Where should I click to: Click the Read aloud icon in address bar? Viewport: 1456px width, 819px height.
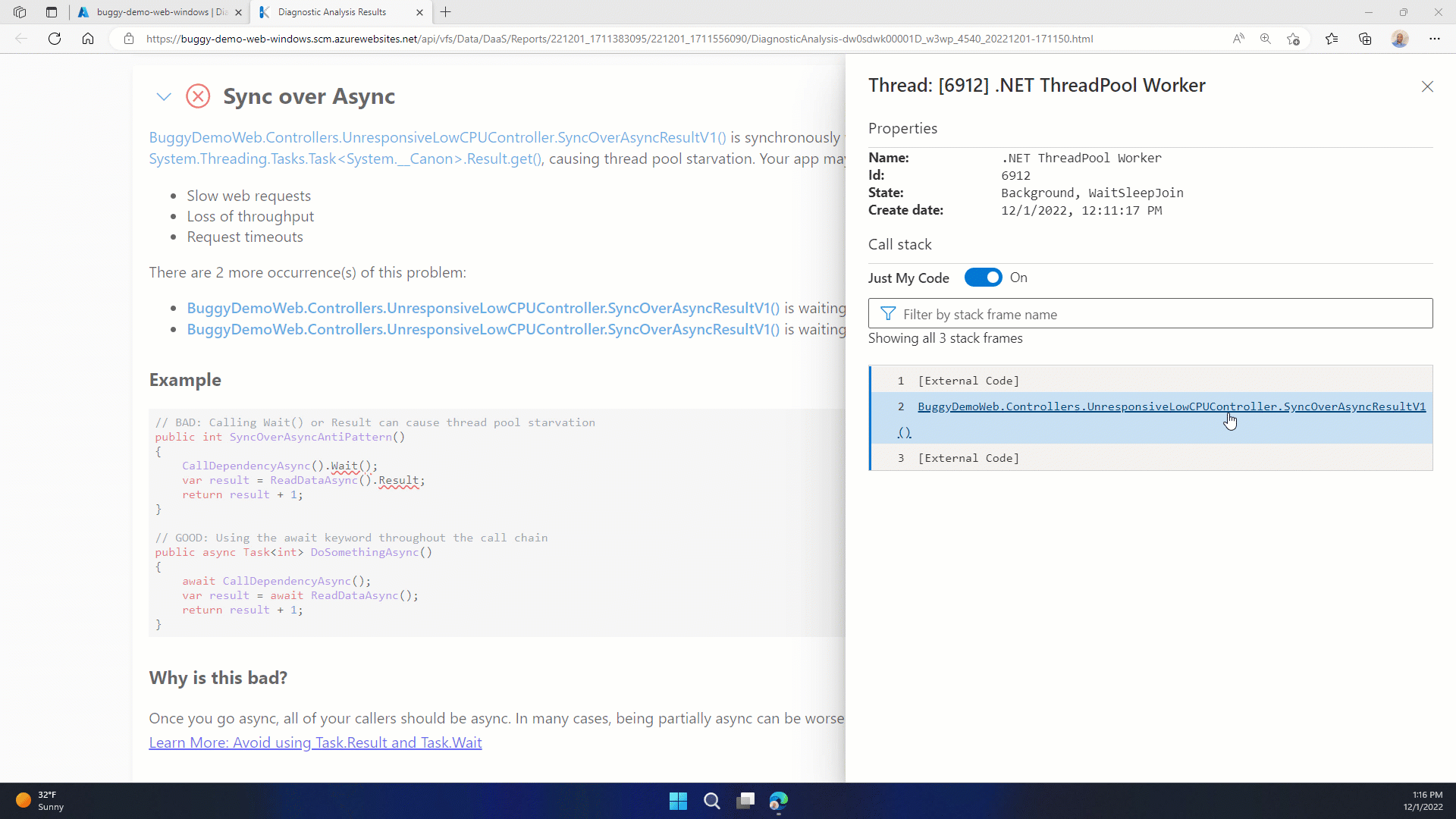(1238, 39)
